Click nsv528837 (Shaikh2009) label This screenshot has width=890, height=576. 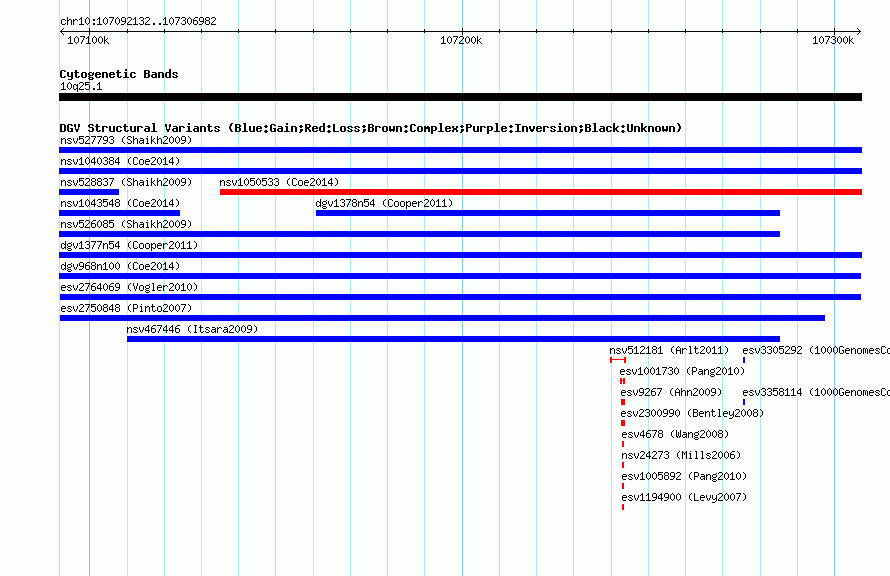click(x=126, y=182)
